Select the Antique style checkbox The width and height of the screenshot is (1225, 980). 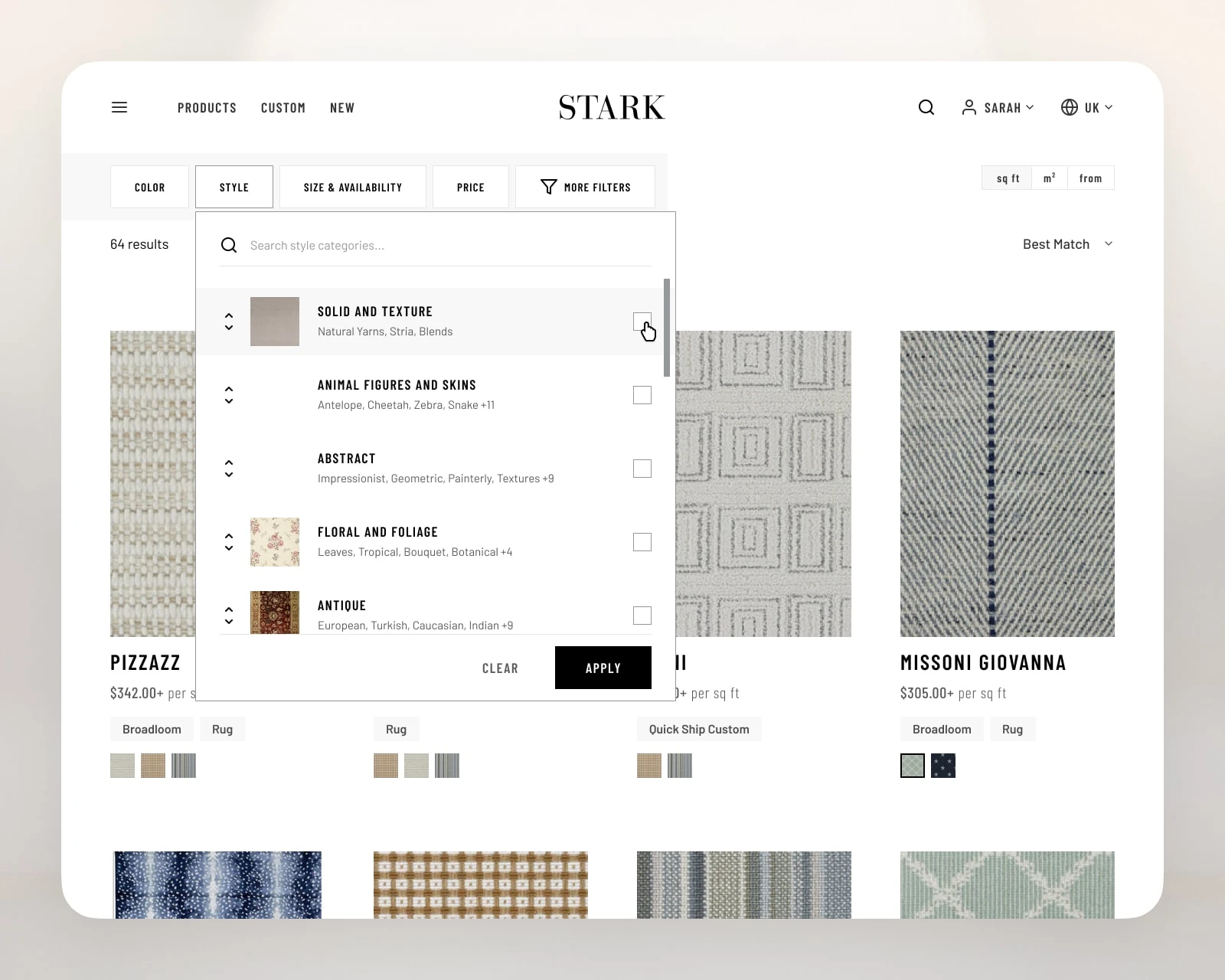click(642, 616)
